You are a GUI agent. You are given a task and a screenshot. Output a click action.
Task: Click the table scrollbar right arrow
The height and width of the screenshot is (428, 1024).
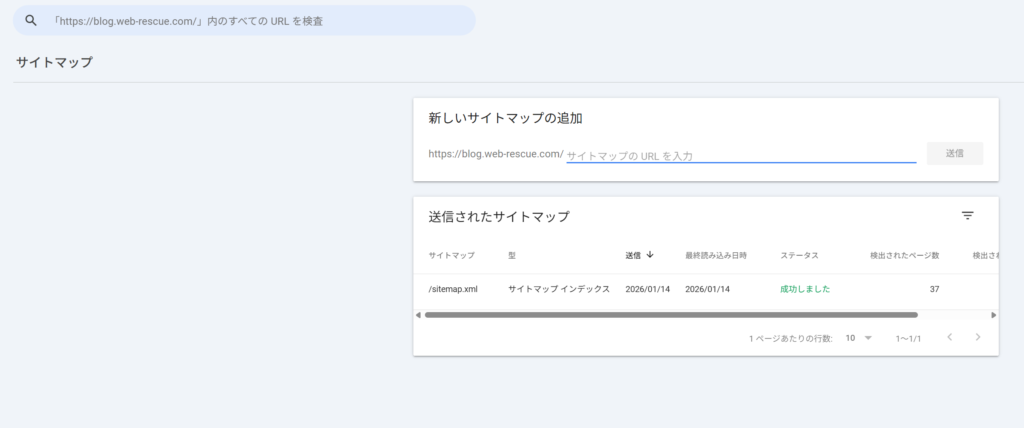(993, 314)
